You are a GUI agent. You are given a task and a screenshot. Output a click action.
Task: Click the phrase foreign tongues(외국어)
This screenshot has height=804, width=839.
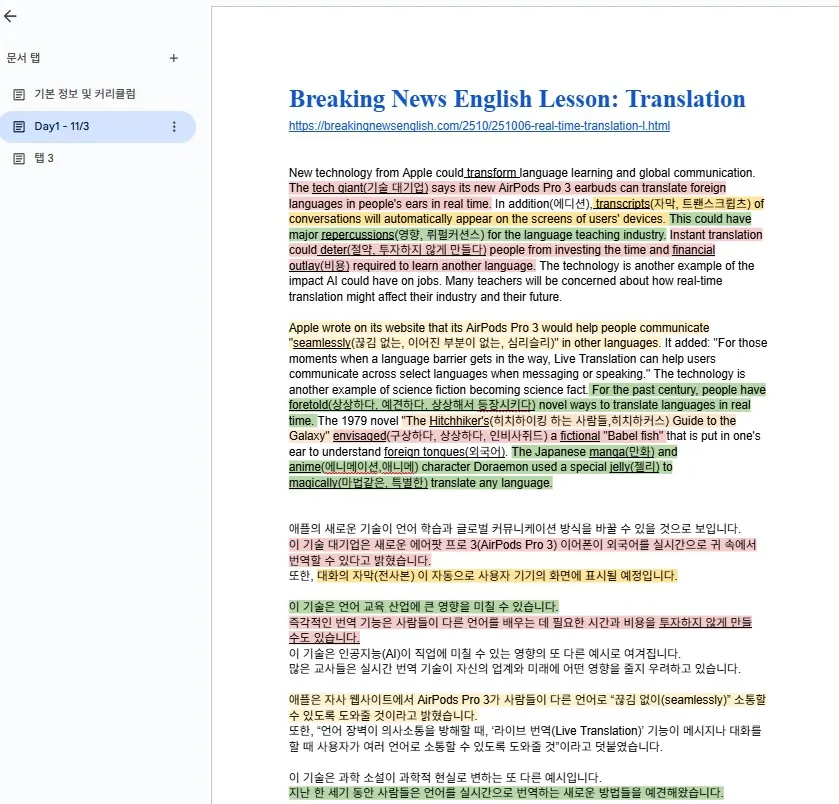444,452
